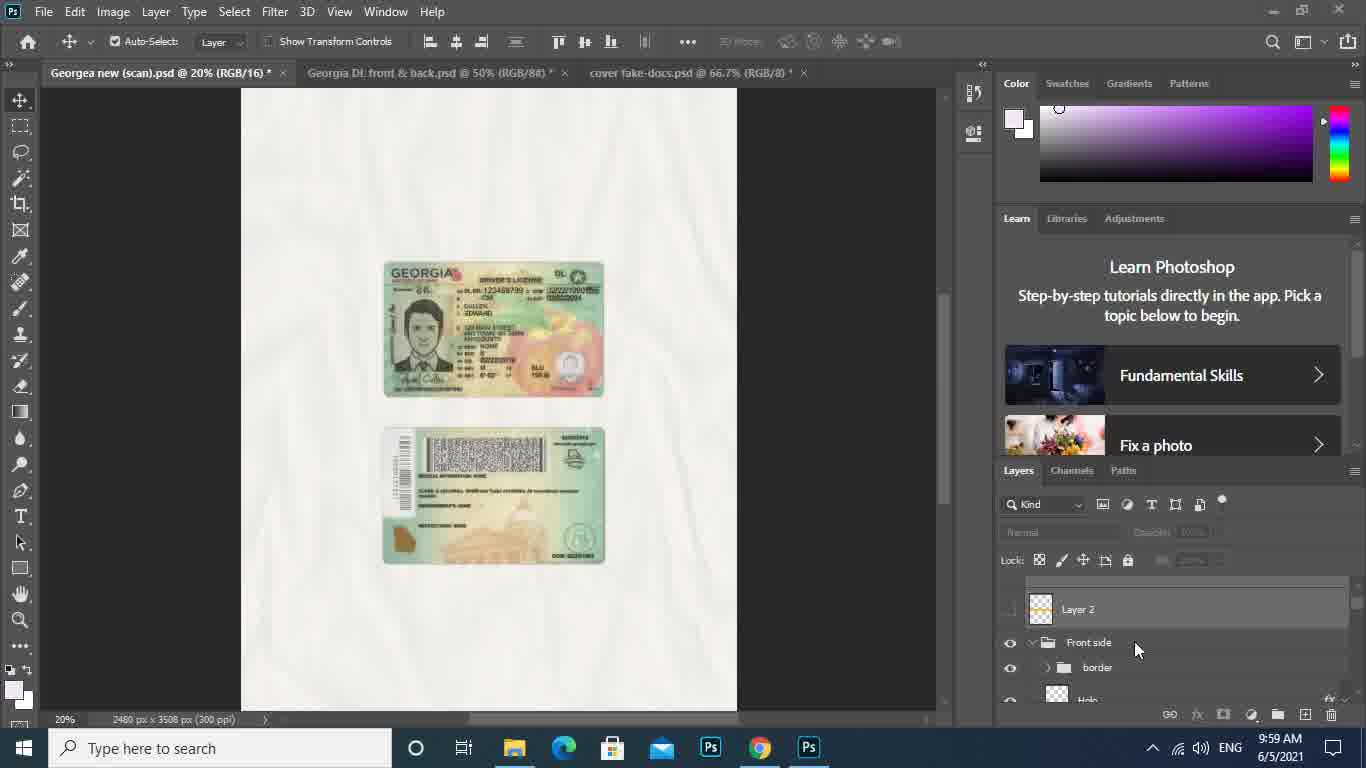The height and width of the screenshot is (768, 1366).
Task: Open the Layers panel menu
Action: [x=1355, y=471]
